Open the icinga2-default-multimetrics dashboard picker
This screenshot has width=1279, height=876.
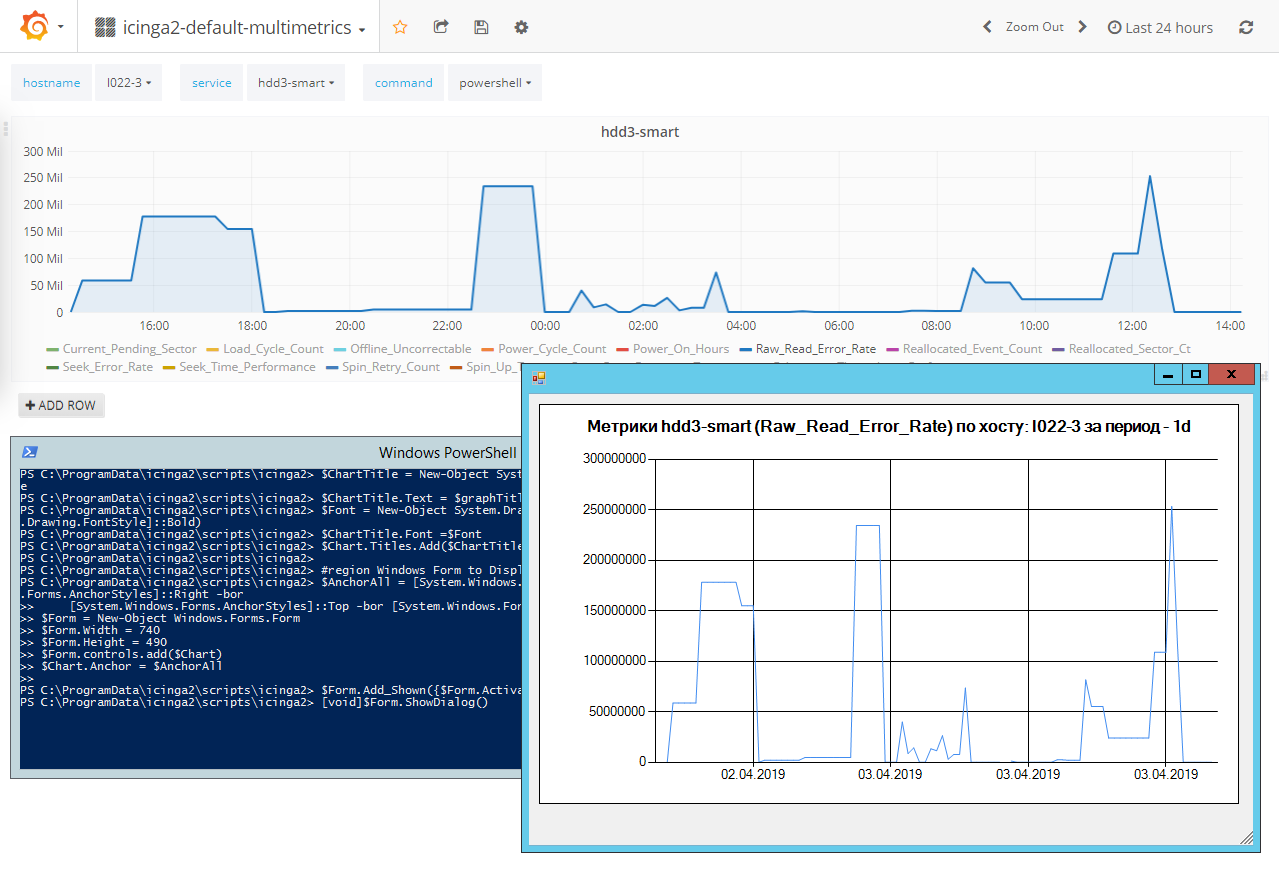pyautogui.click(x=236, y=28)
